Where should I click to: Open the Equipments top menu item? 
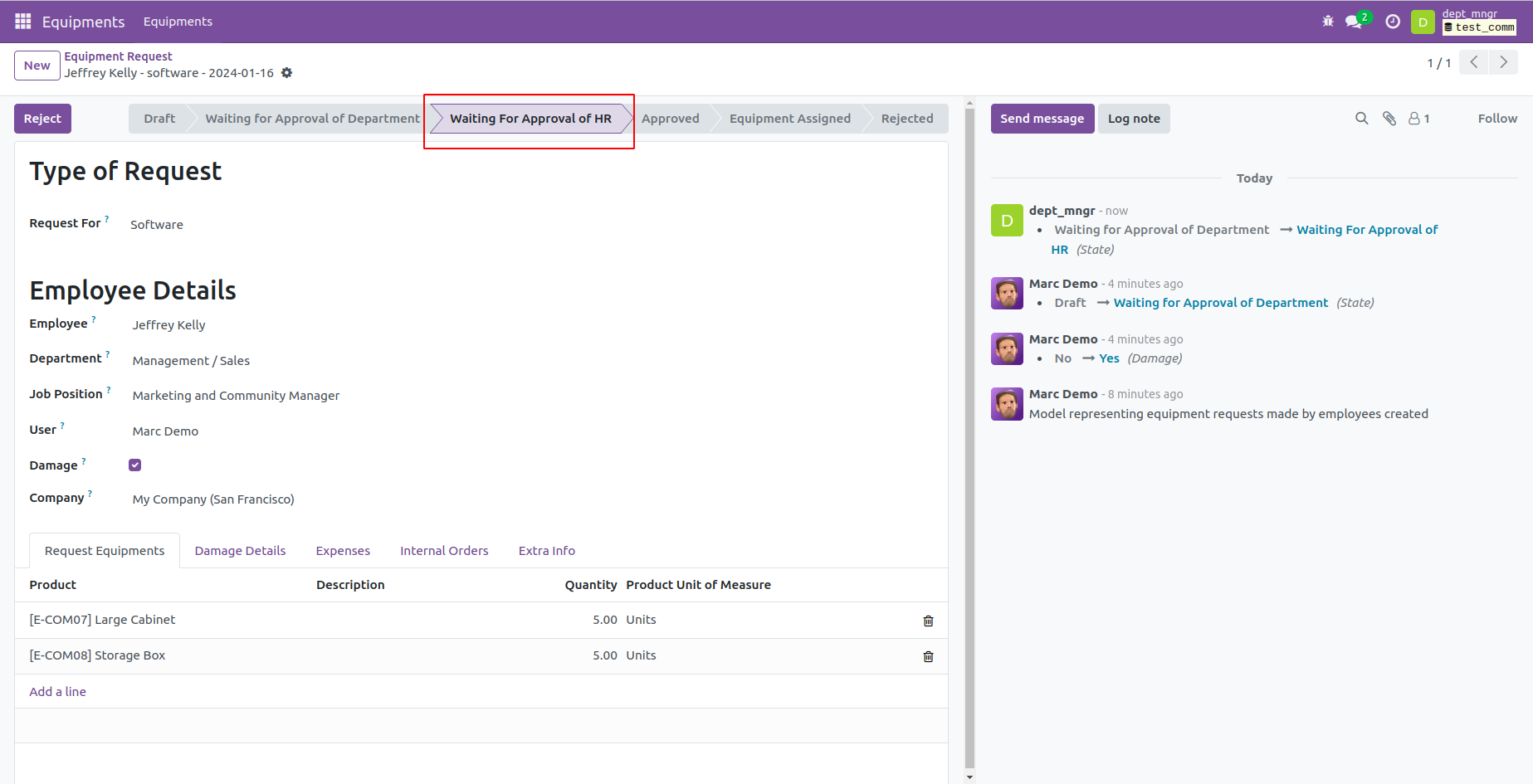[x=178, y=22]
